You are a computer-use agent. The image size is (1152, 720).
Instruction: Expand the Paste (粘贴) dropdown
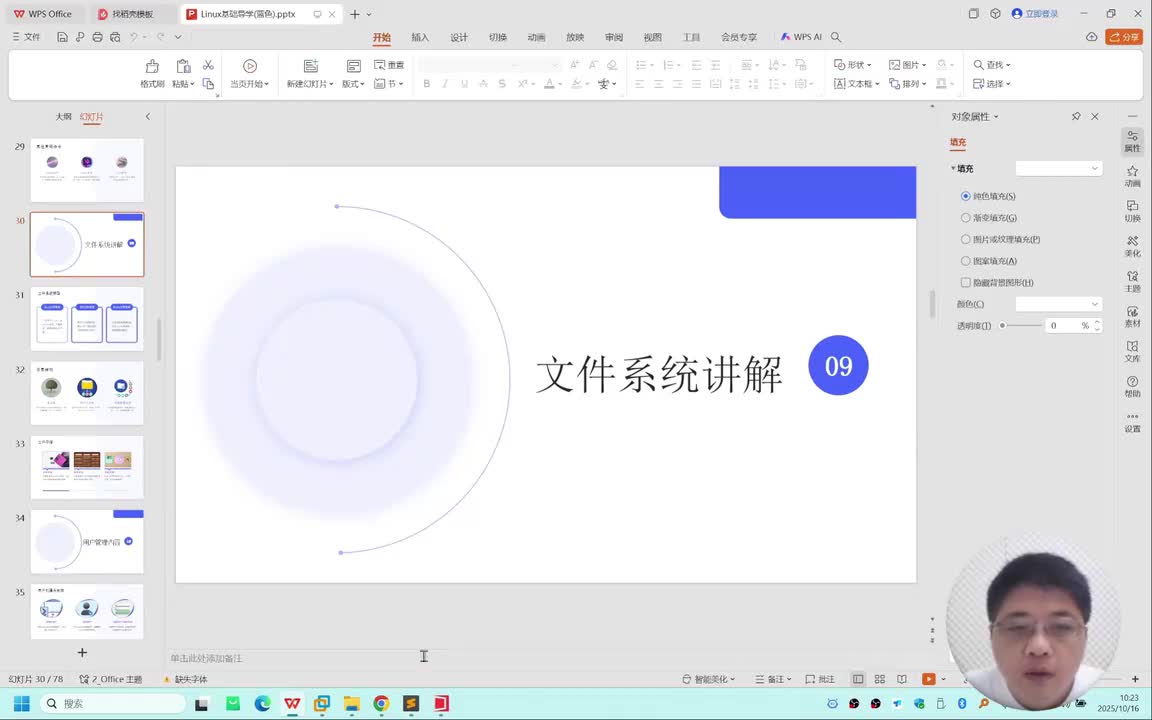(x=184, y=84)
